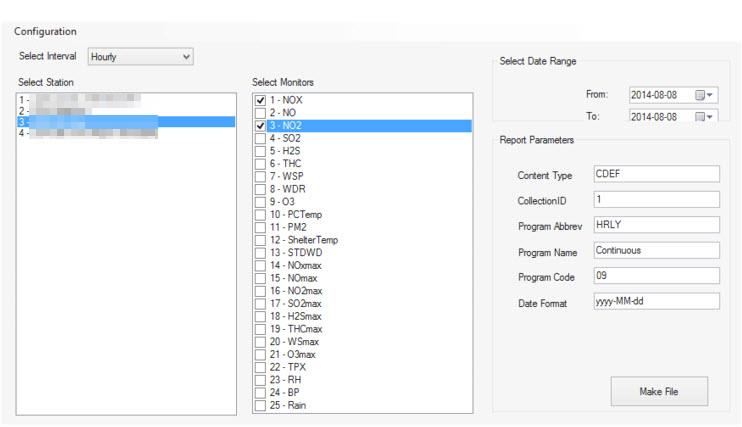Tick the 11 - PM2 checkbox
Screen dimensions: 742x427
(x=261, y=227)
